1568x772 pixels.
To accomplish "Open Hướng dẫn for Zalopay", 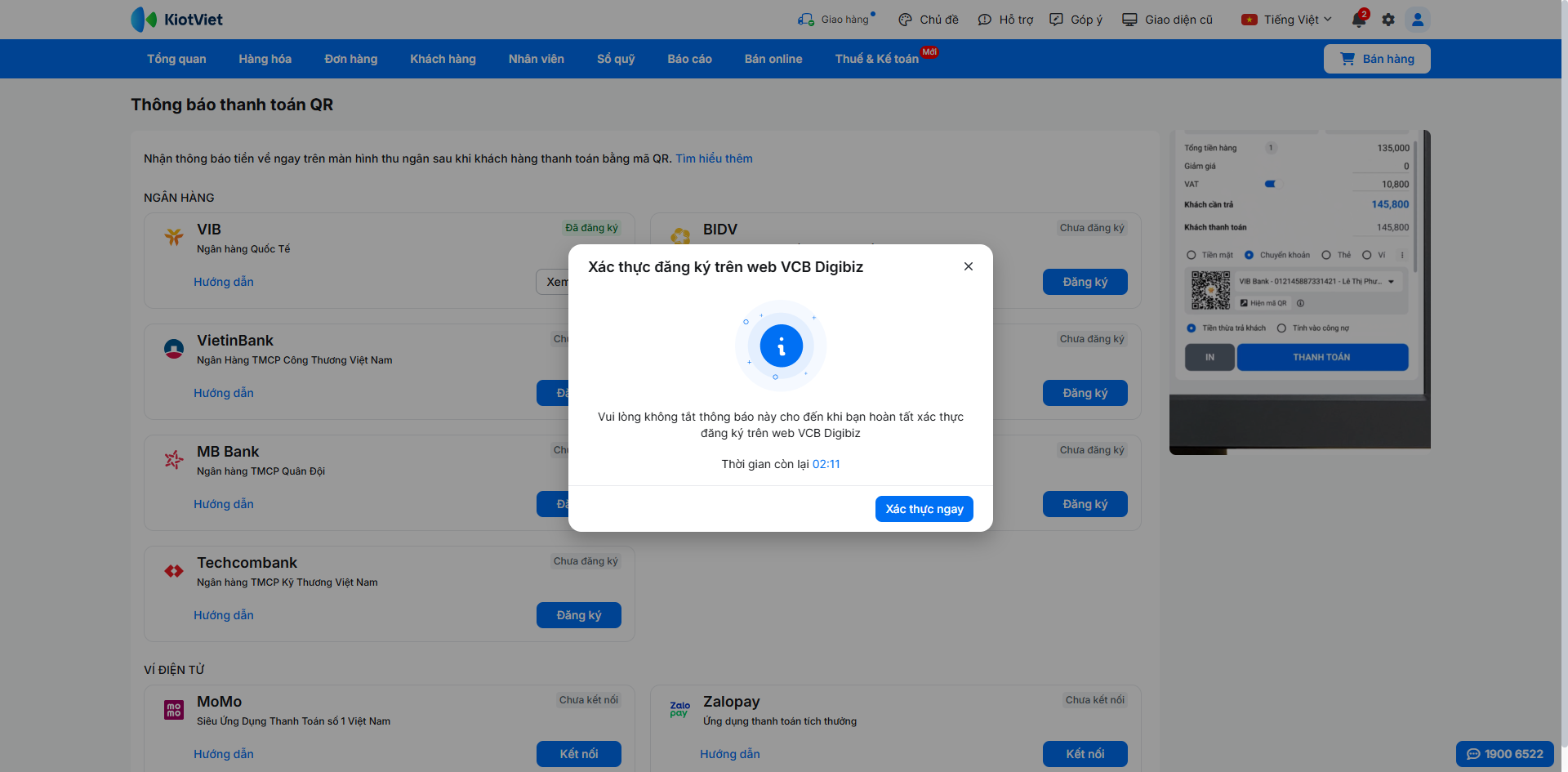I will 730,754.
